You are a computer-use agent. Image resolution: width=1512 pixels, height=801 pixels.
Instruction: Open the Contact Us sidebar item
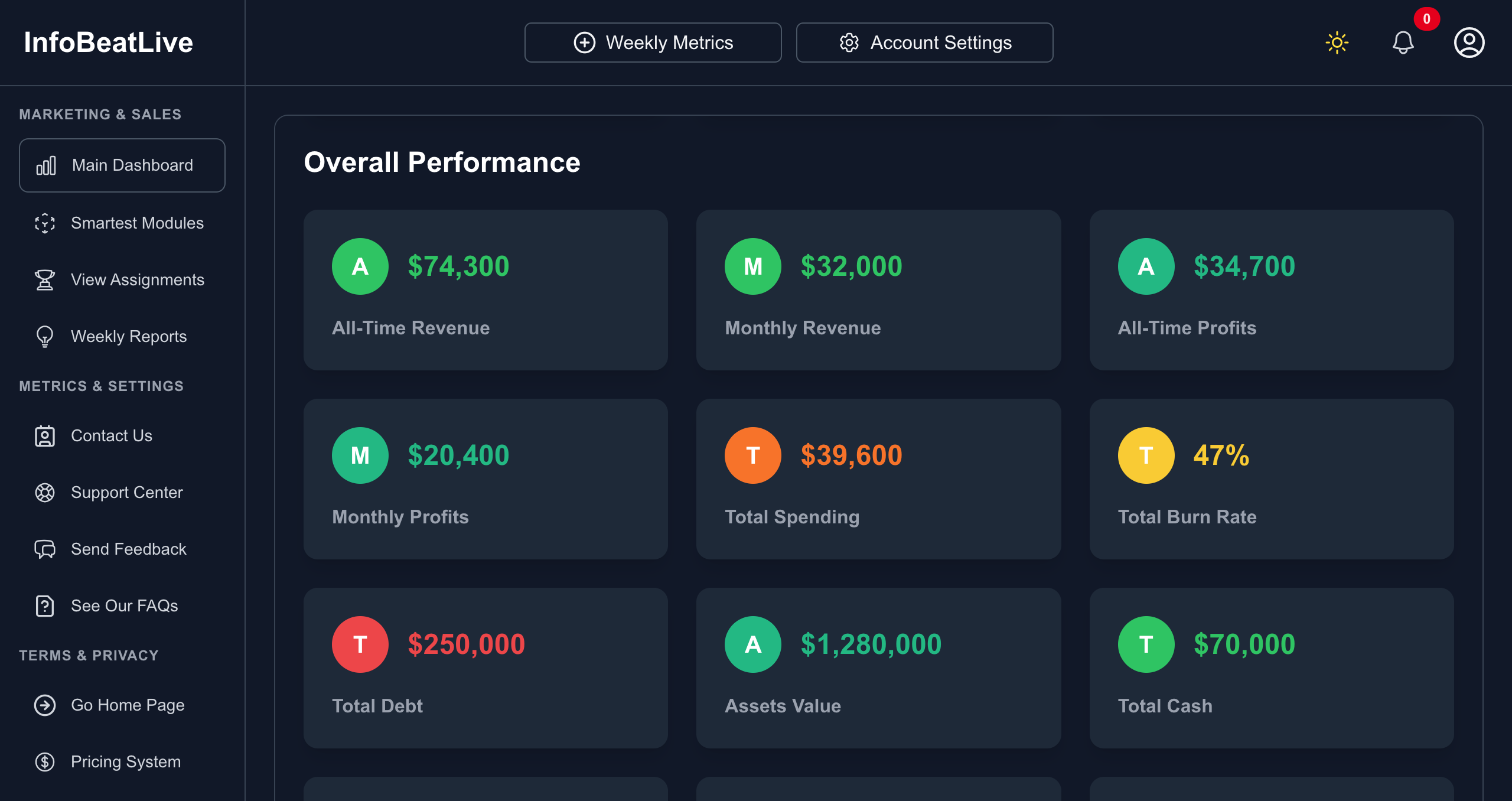[x=112, y=436]
